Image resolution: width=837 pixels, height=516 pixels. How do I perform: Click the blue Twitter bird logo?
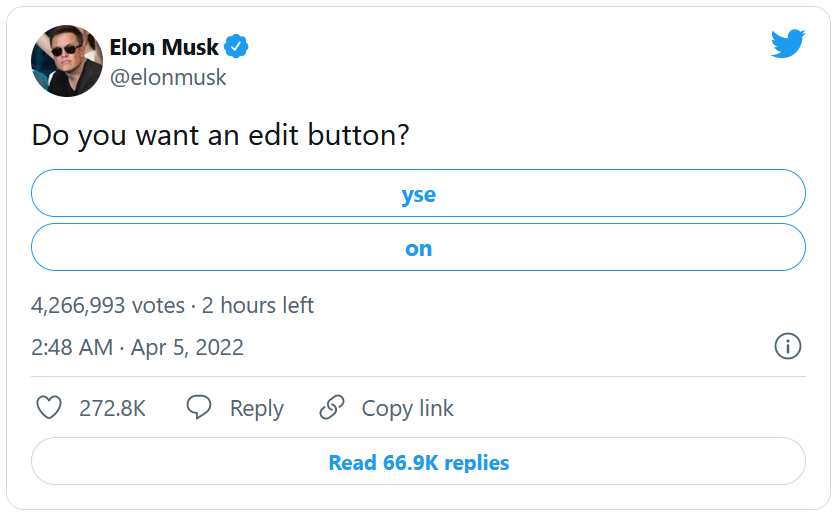(x=787, y=44)
